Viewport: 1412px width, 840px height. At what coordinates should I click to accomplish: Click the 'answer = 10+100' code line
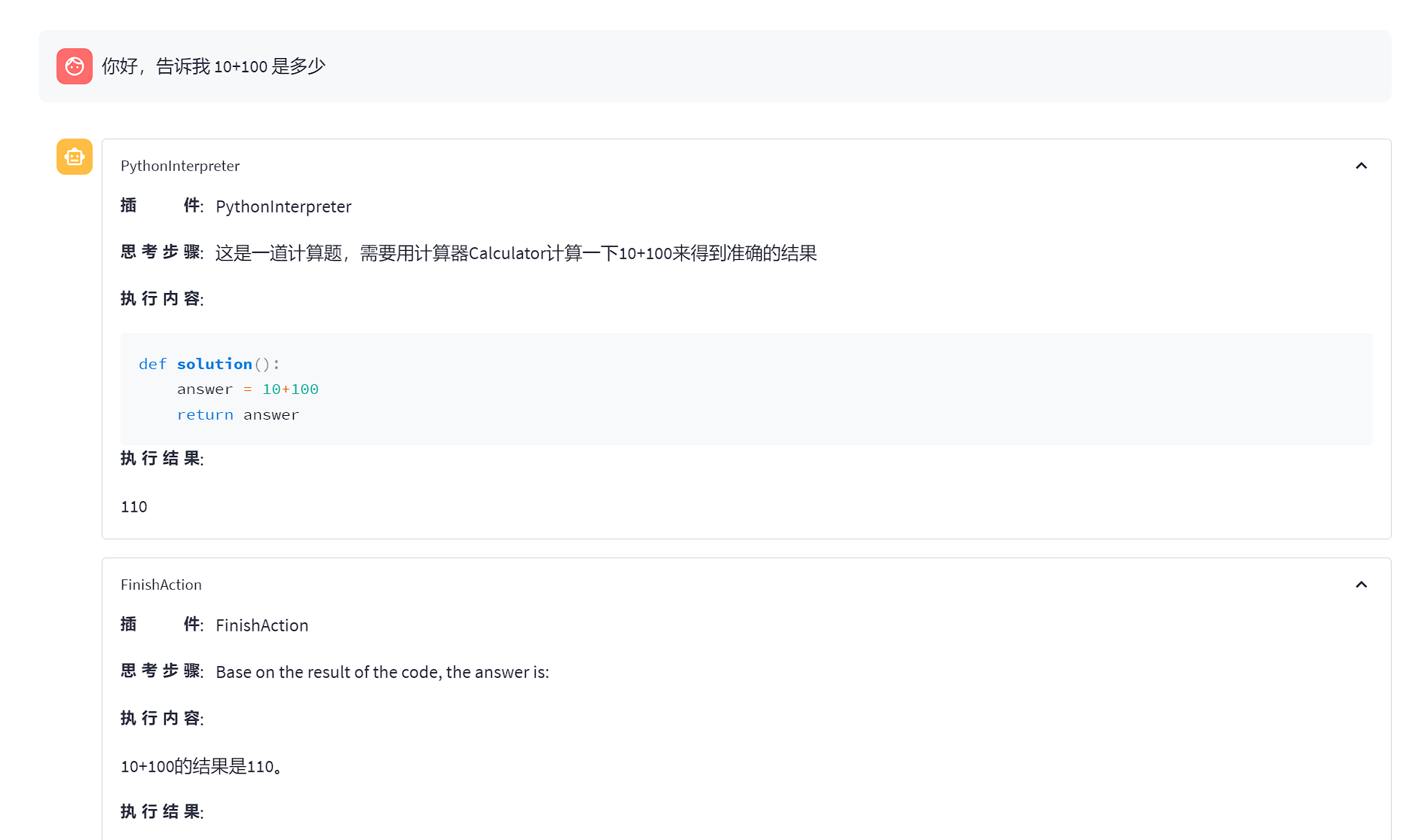(247, 389)
